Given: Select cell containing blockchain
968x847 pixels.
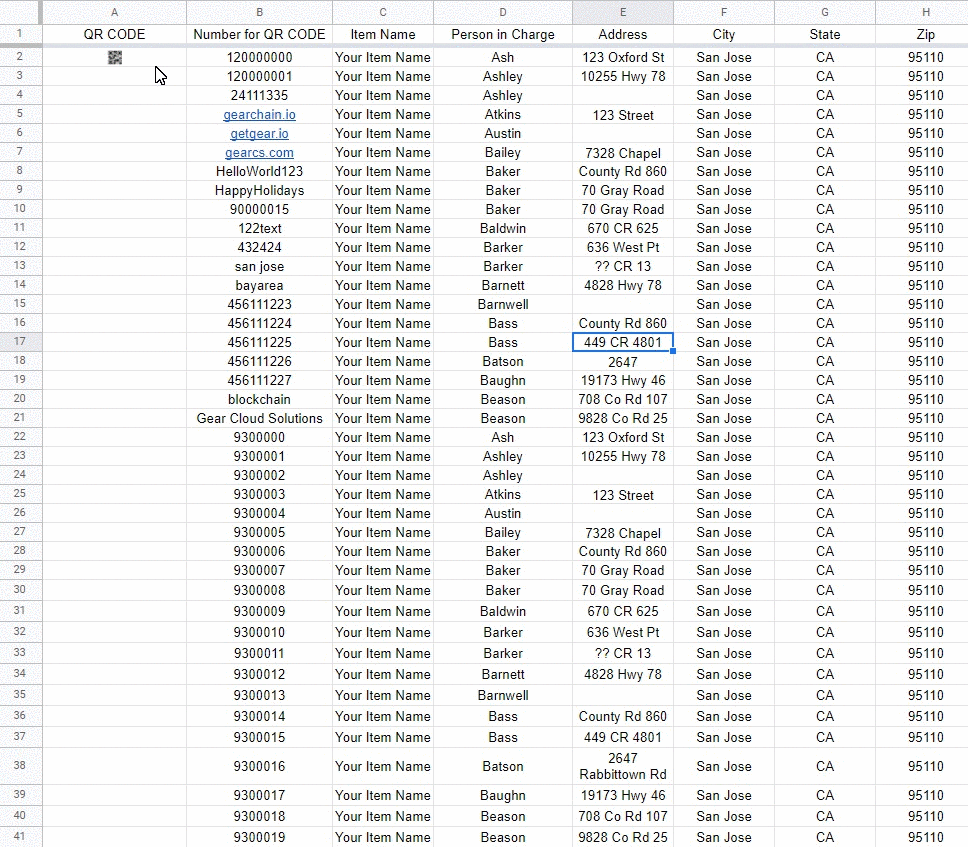Looking at the screenshot, I should tap(259, 399).
